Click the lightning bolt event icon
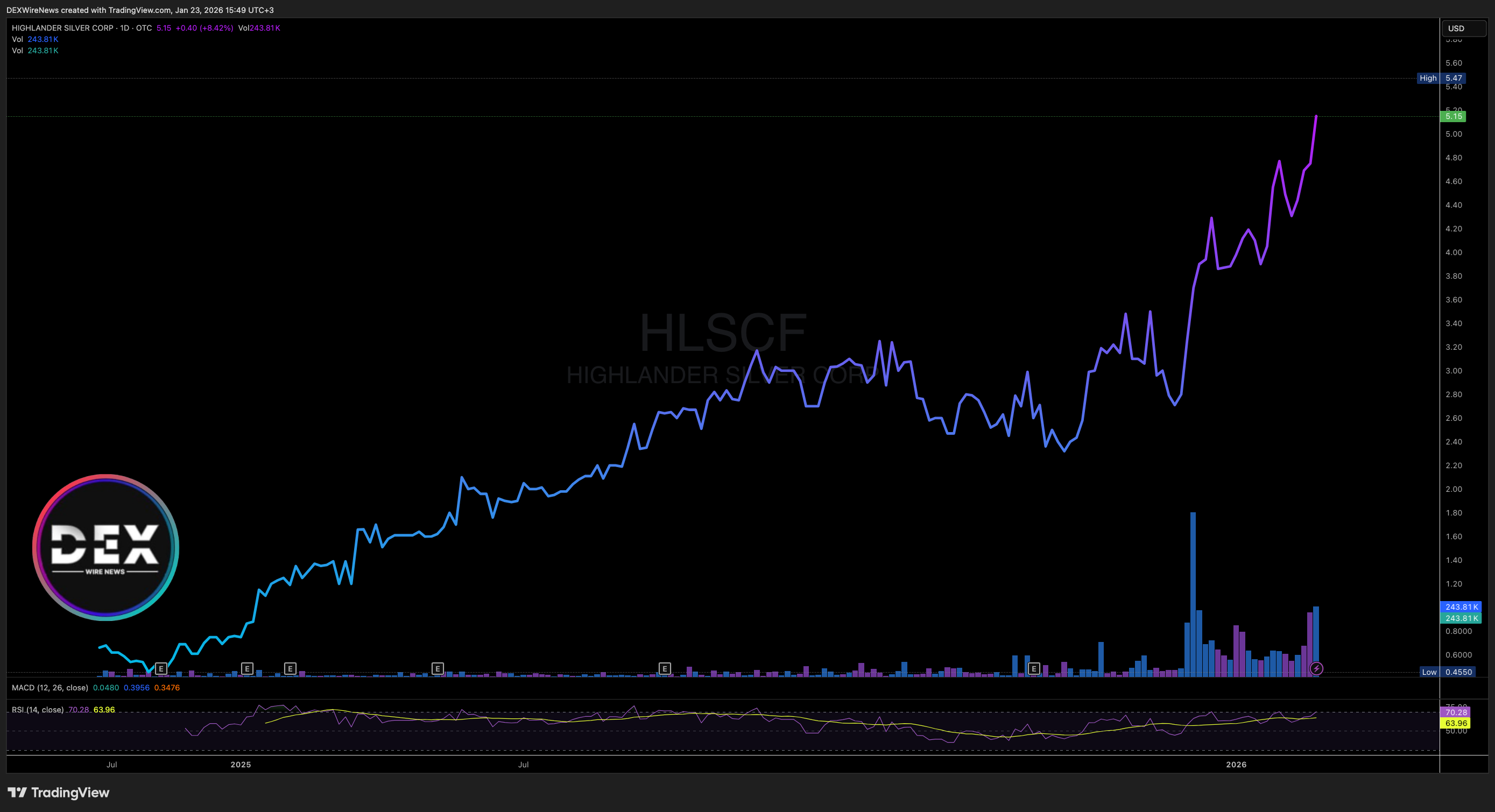Screen dimensions: 1495x812 pos(1316,669)
